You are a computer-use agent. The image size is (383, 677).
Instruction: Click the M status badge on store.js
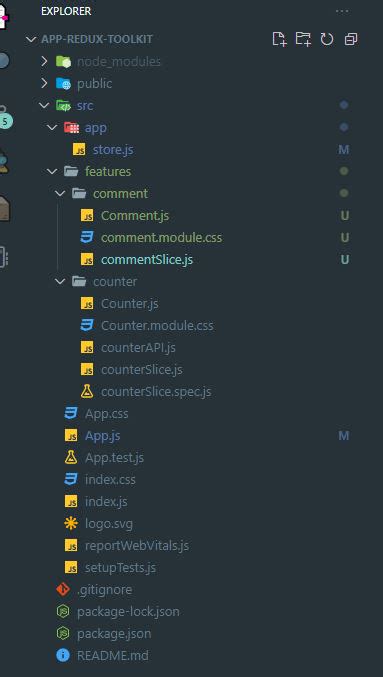[x=344, y=150]
